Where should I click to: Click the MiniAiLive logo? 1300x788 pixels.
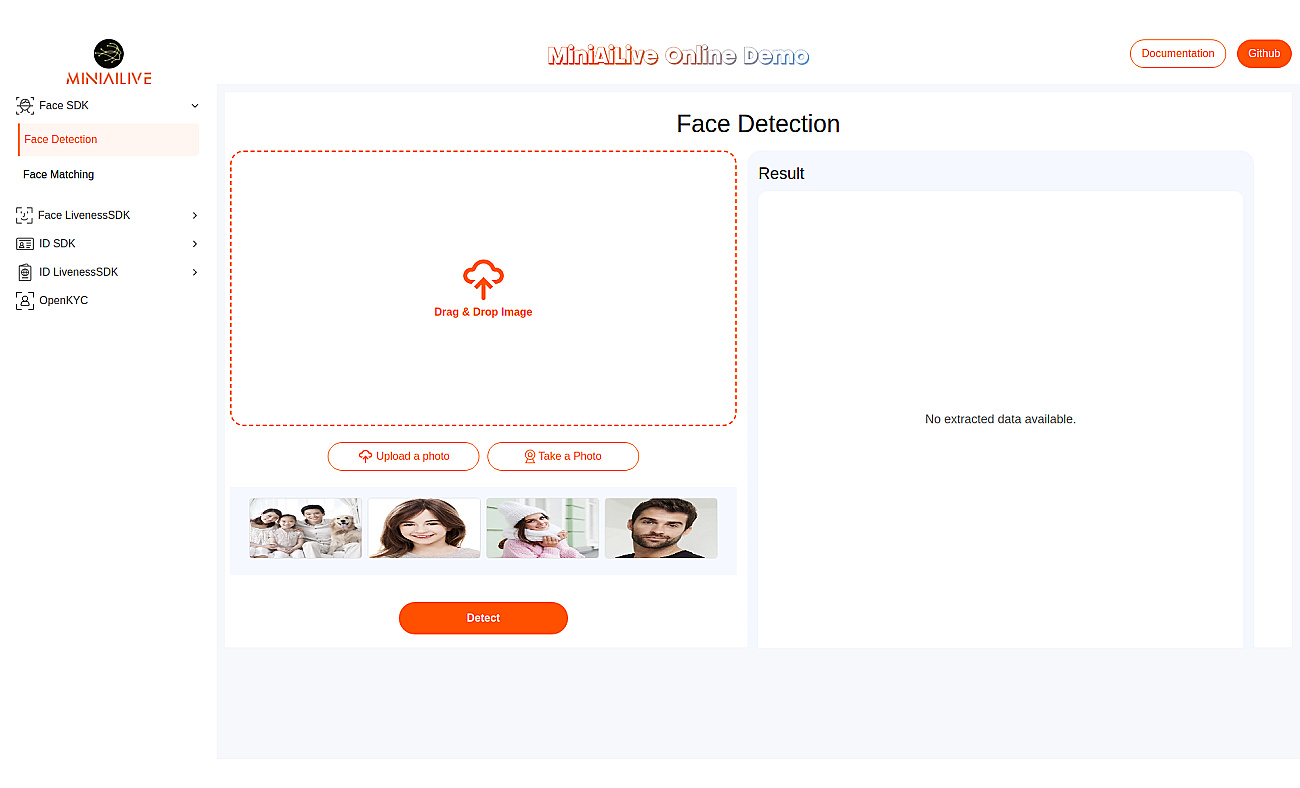108,62
